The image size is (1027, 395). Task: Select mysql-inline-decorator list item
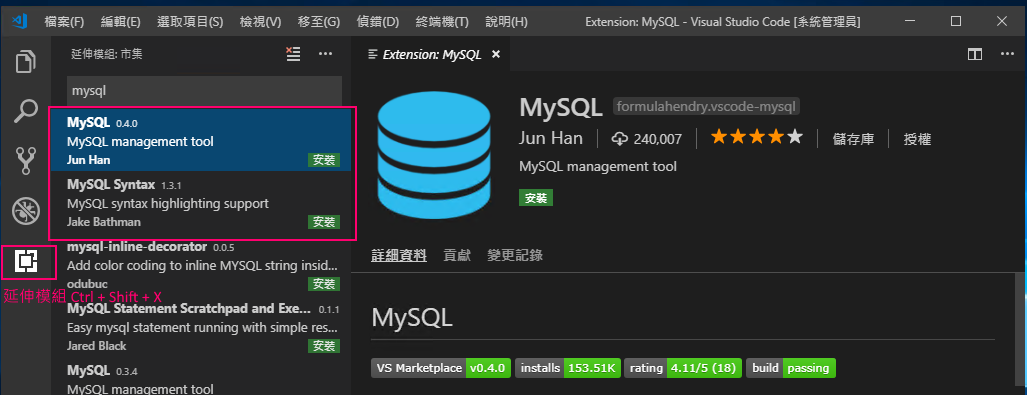point(201,265)
